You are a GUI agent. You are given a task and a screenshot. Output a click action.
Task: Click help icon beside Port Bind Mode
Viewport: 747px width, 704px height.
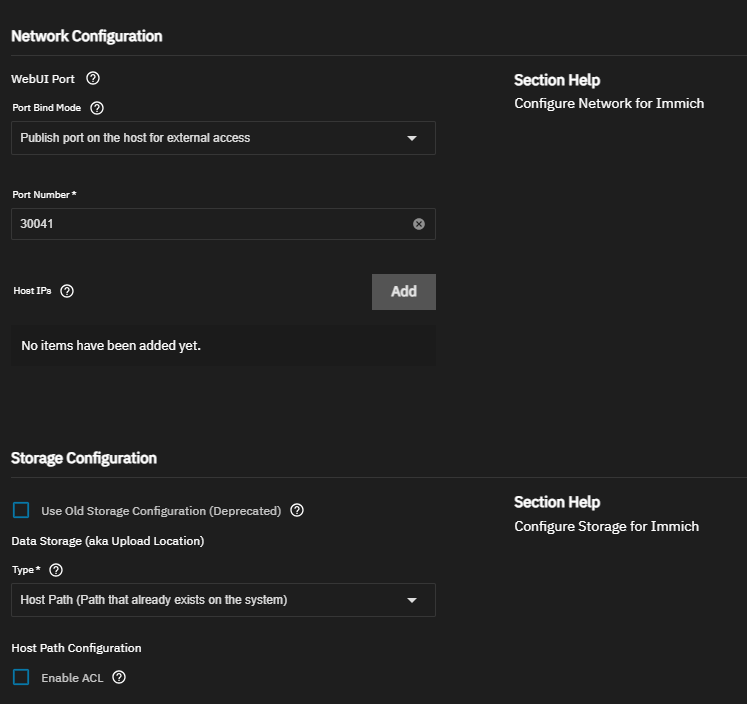(97, 108)
